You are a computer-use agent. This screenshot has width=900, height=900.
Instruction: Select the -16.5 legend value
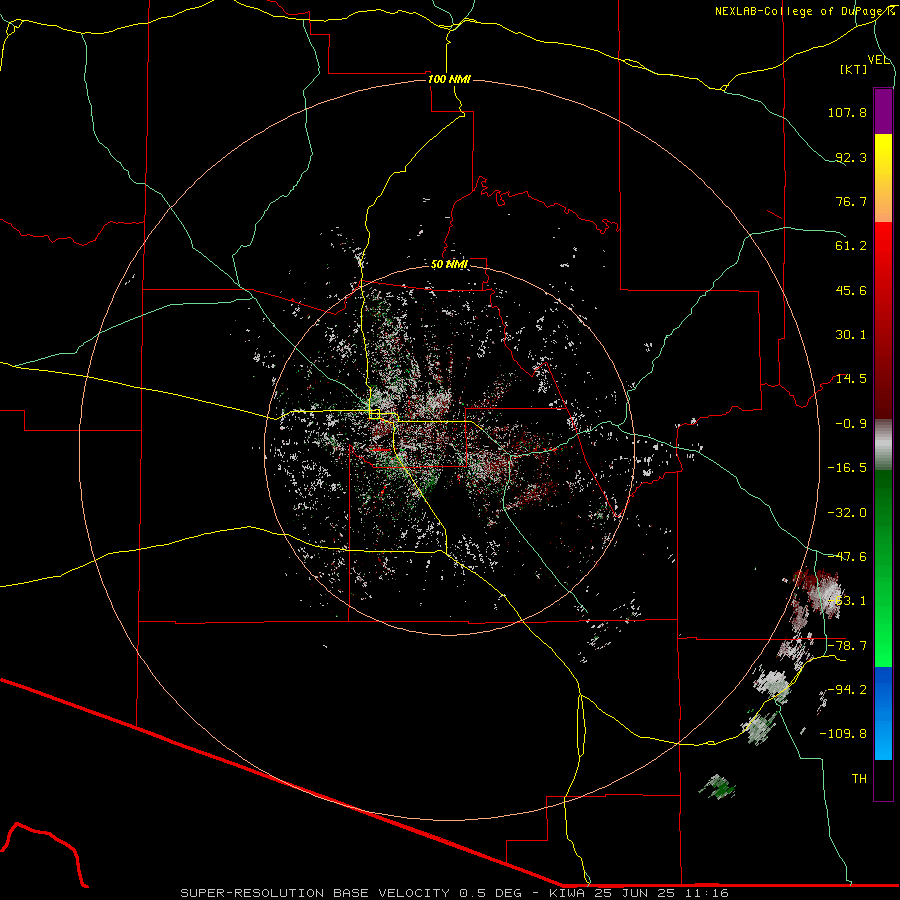847,468
